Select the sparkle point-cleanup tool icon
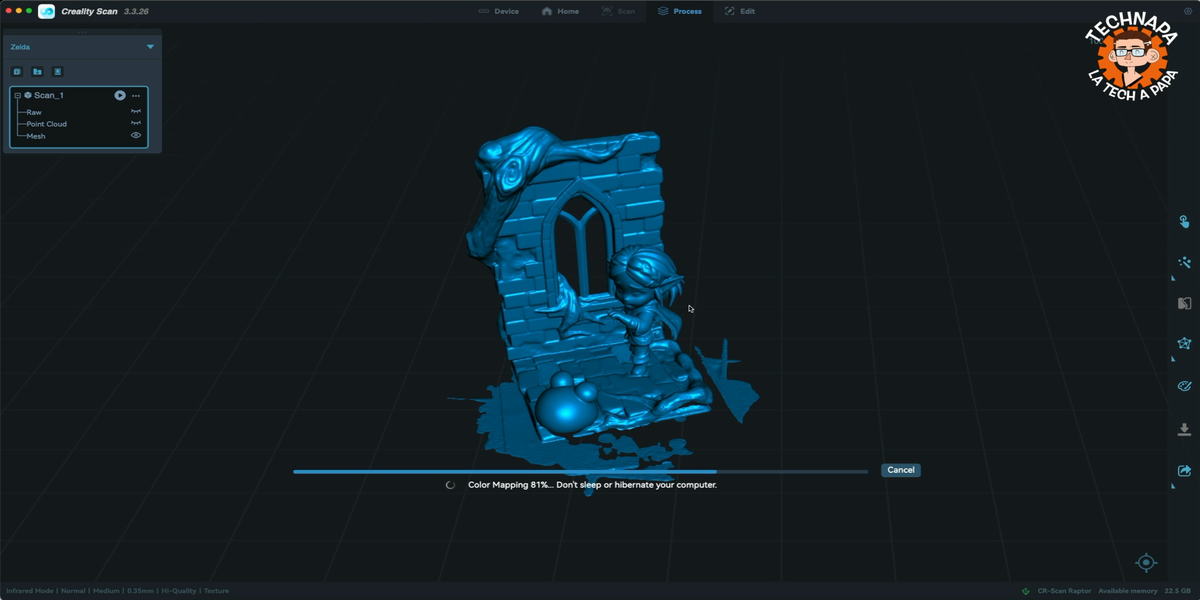The width and height of the screenshot is (1200, 600). [1184, 262]
